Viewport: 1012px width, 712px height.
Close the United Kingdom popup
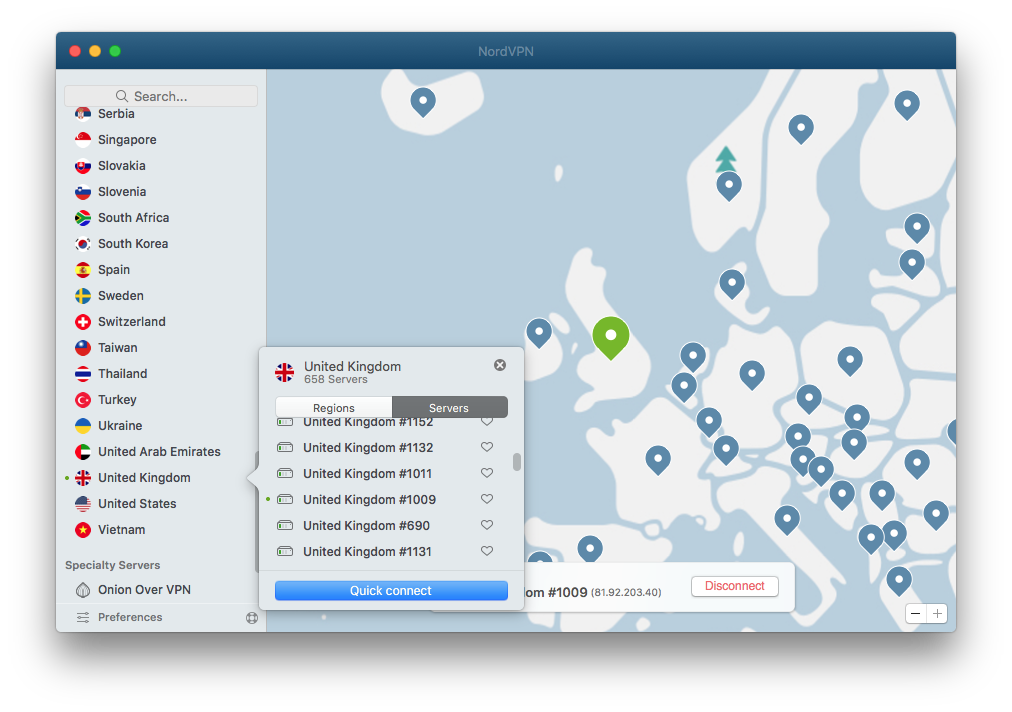pos(500,365)
